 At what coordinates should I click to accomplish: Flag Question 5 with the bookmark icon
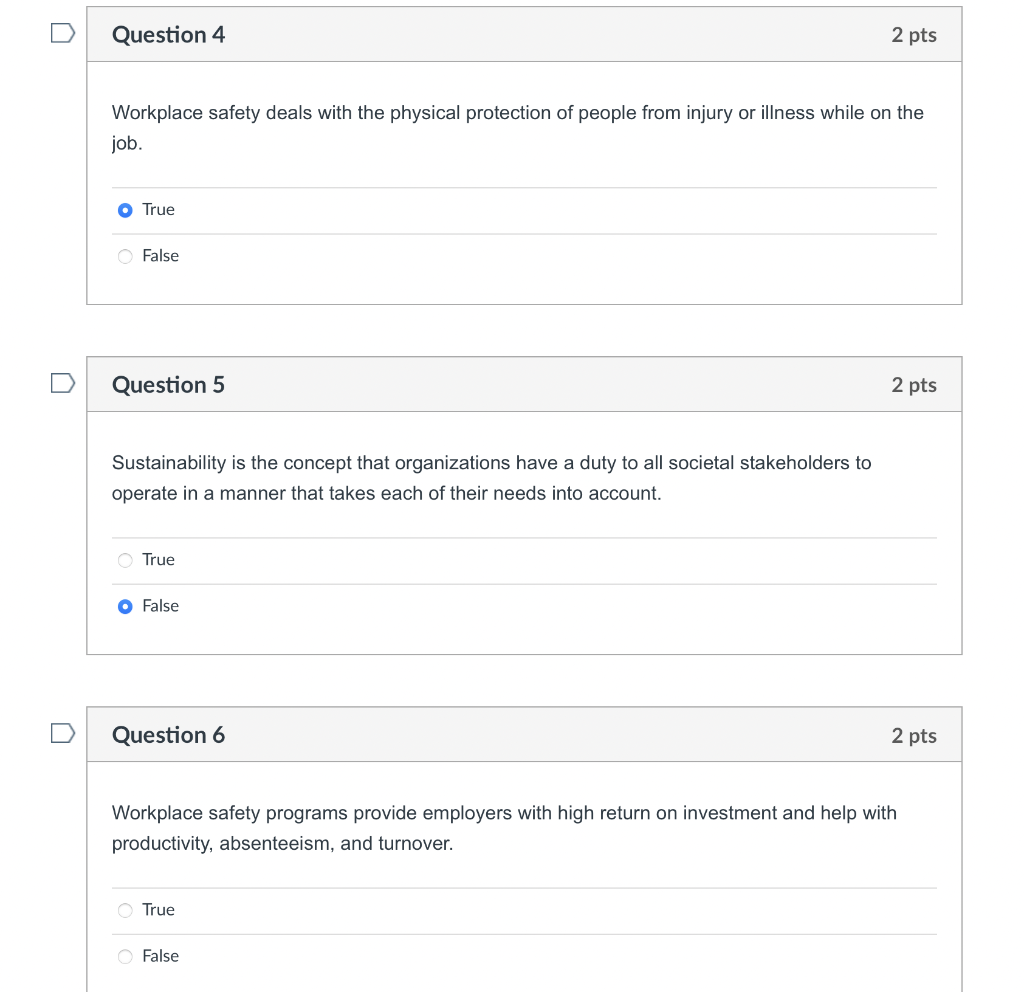[63, 384]
